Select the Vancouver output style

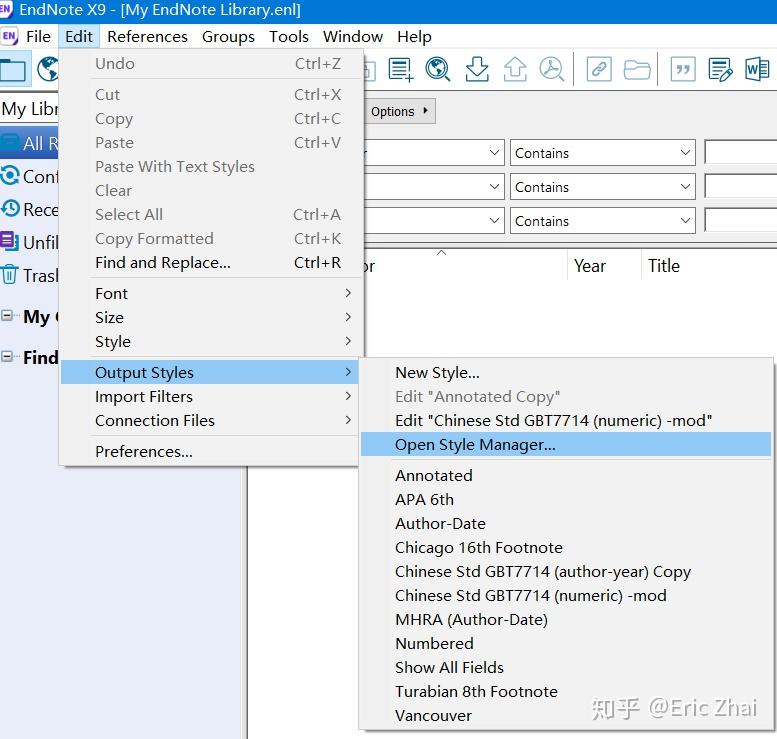coord(566,715)
